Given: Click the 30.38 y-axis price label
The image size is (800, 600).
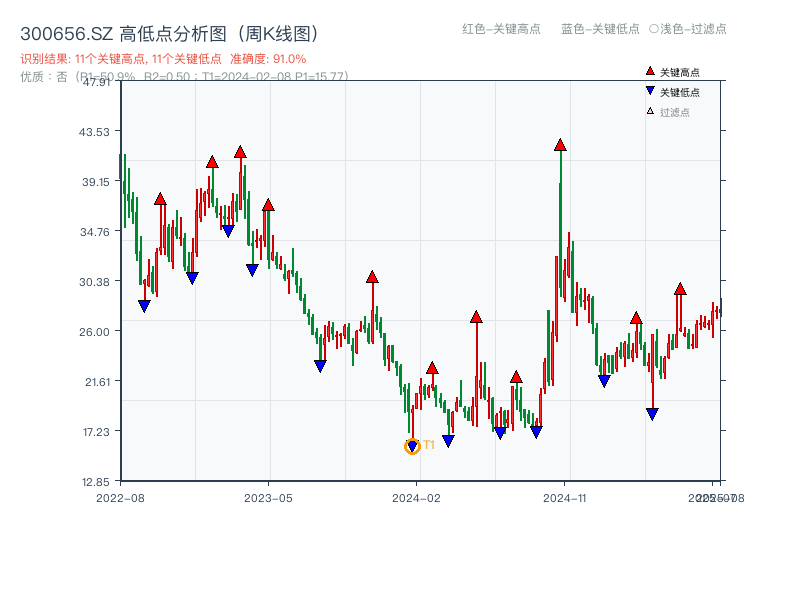Looking at the screenshot, I should point(94,282).
